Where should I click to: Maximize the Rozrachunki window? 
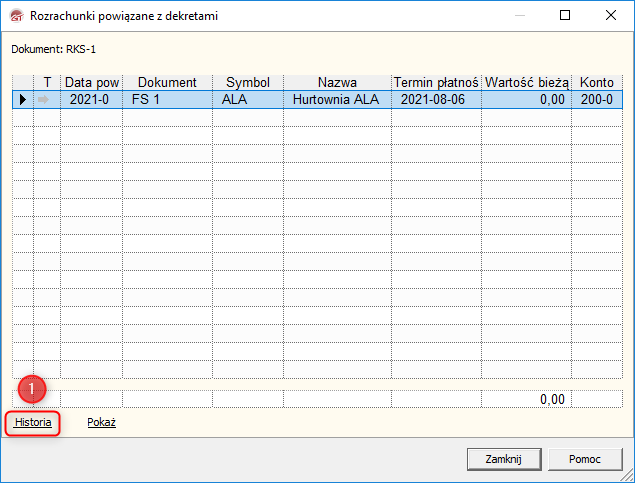tap(565, 15)
